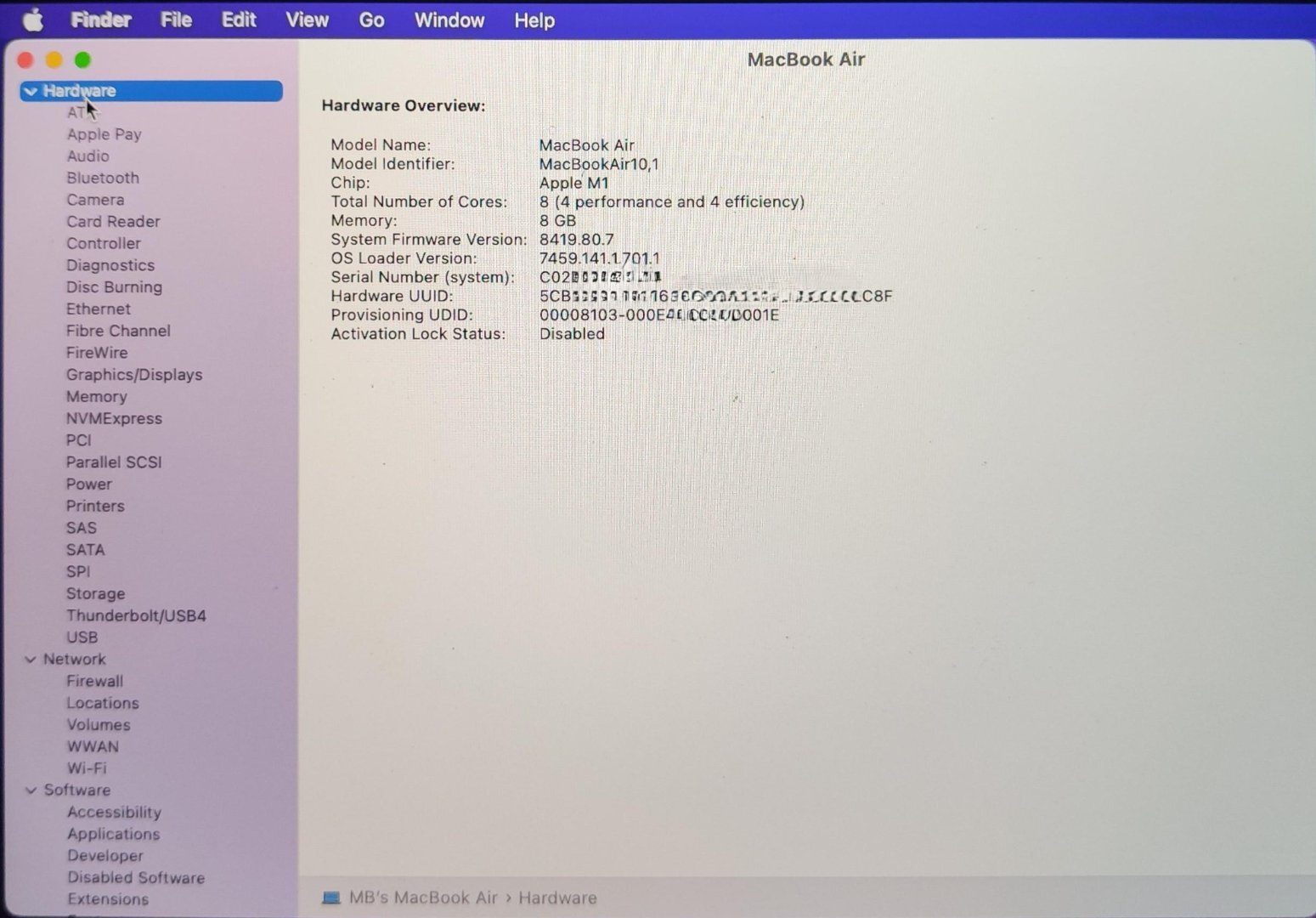
Task: Select Memory item in the sidebar
Action: pyautogui.click(x=96, y=397)
